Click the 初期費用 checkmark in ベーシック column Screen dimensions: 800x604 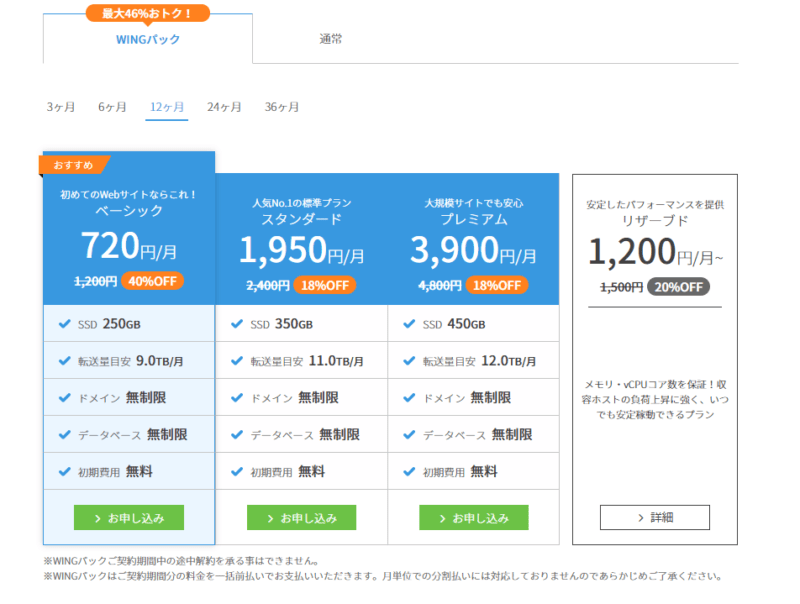pos(64,471)
